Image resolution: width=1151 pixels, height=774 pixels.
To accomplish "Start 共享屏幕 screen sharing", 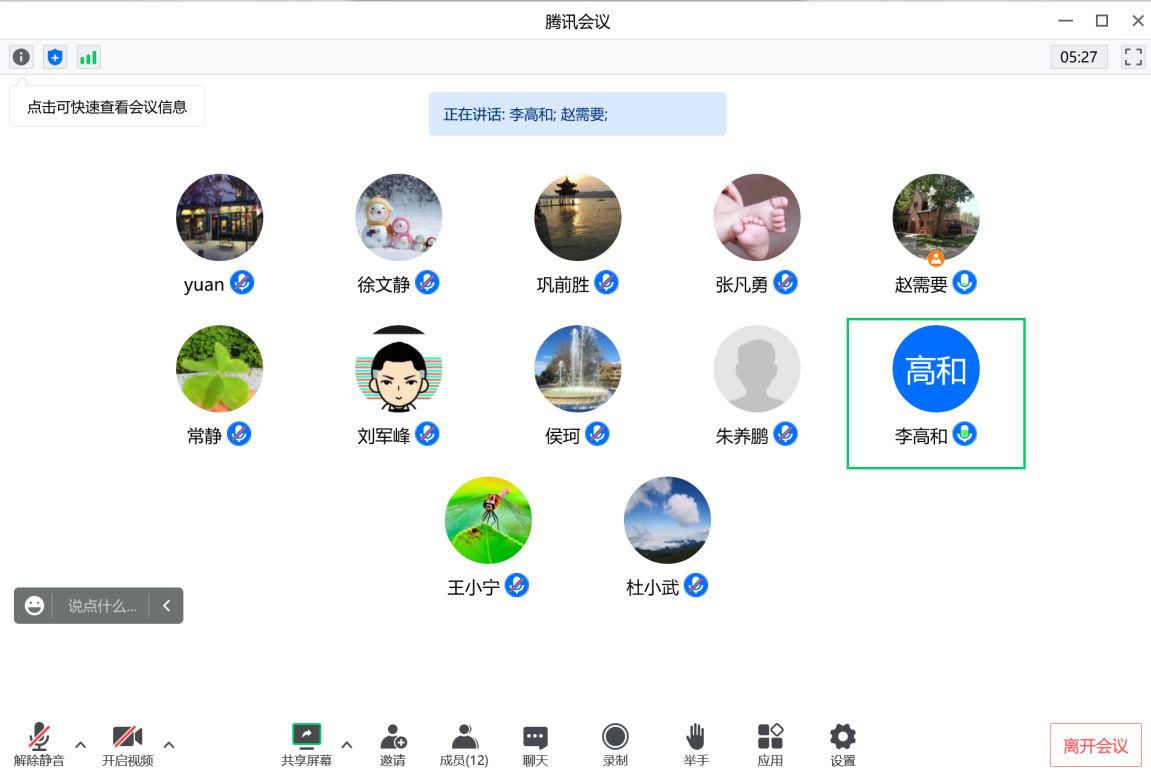I will coord(306,745).
